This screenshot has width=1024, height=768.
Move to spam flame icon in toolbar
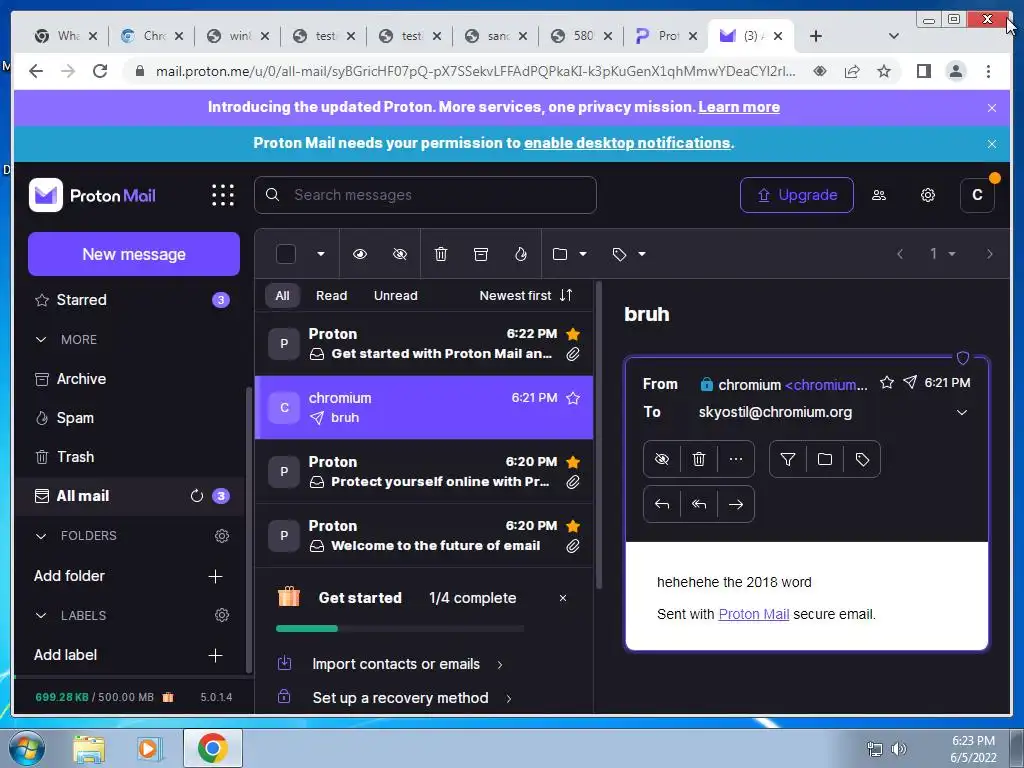tap(520, 254)
